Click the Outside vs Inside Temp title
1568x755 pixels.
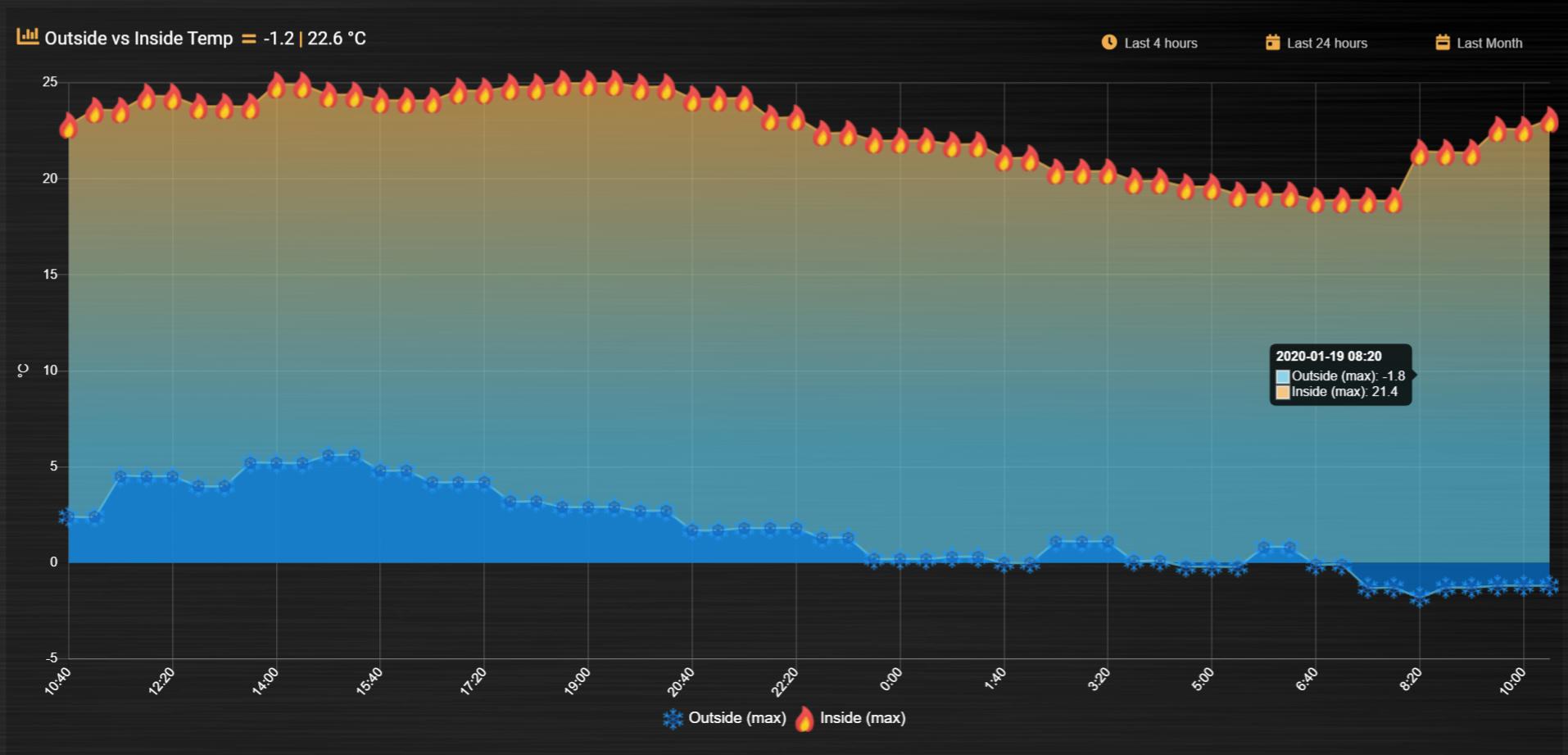click(x=138, y=39)
